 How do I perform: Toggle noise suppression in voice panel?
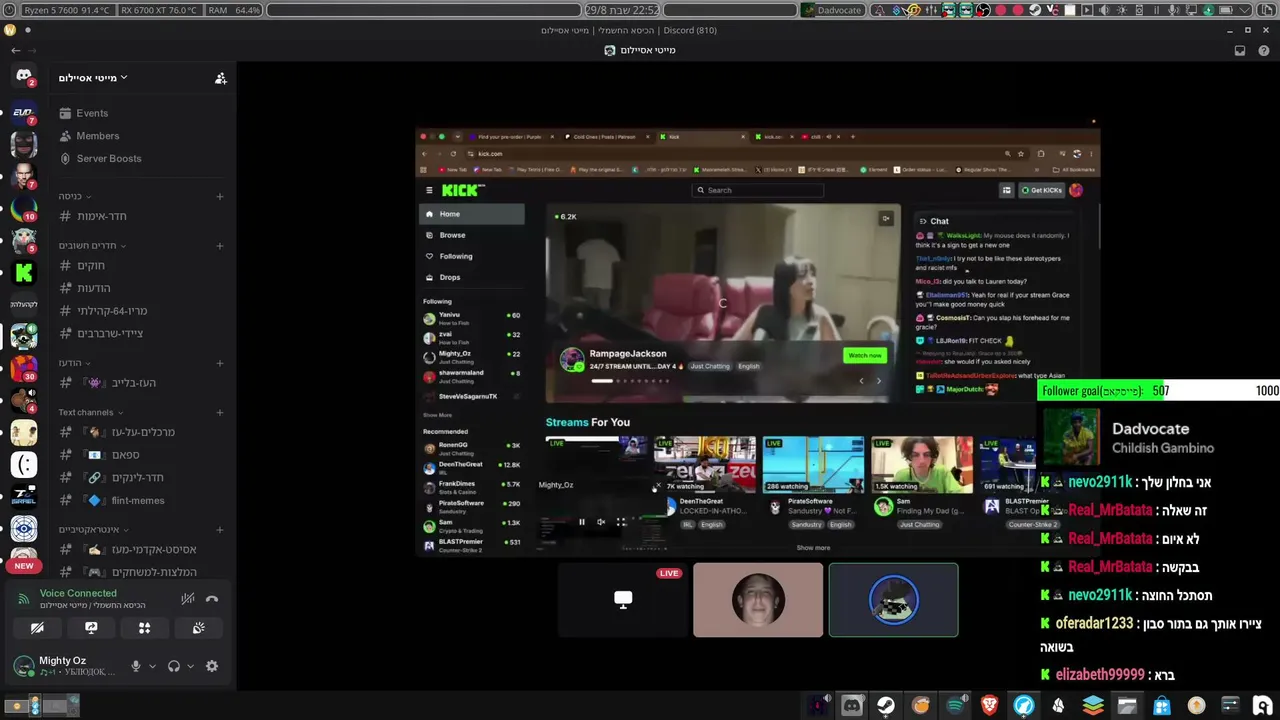coord(187,599)
